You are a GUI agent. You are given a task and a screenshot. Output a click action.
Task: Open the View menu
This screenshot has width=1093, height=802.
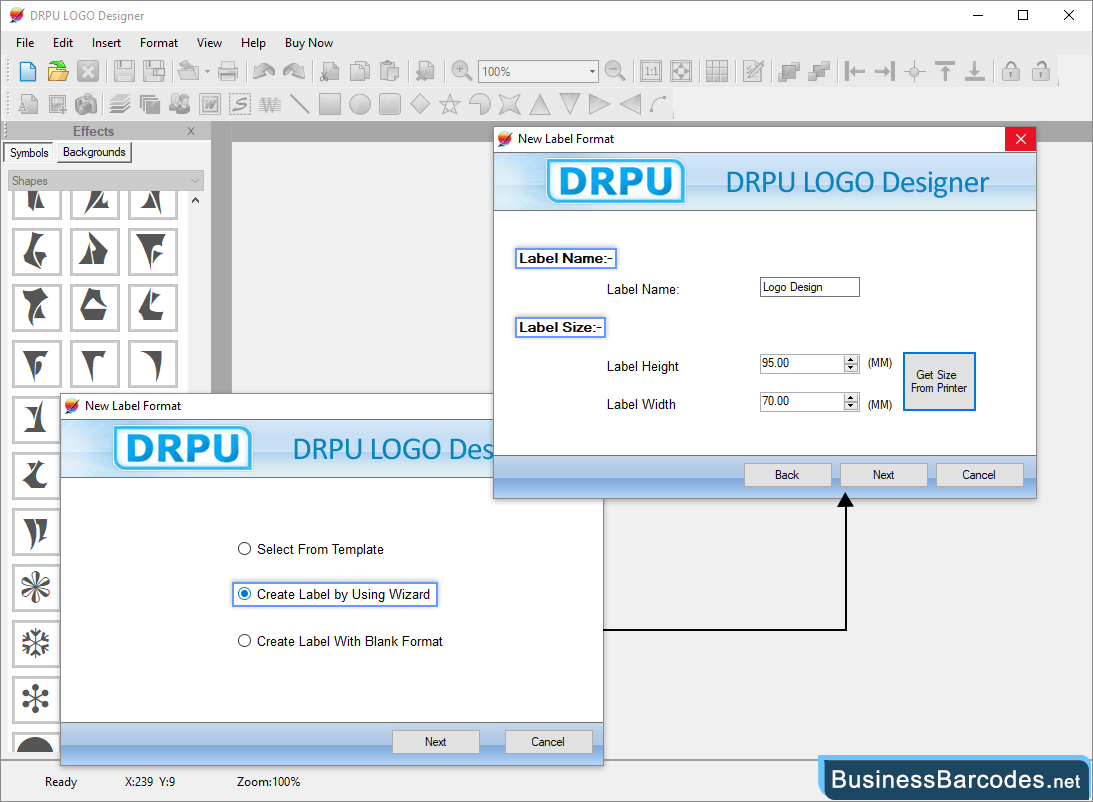tap(209, 43)
